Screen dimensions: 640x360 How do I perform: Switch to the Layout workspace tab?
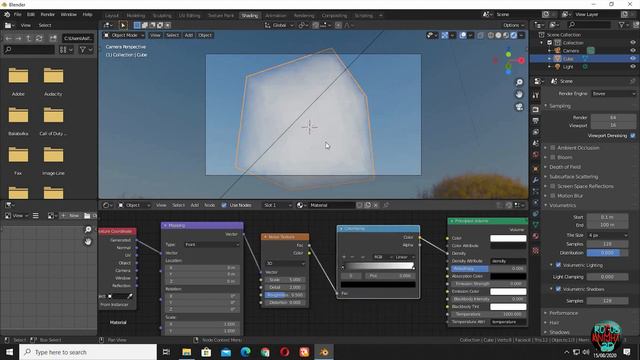pyautogui.click(x=111, y=16)
